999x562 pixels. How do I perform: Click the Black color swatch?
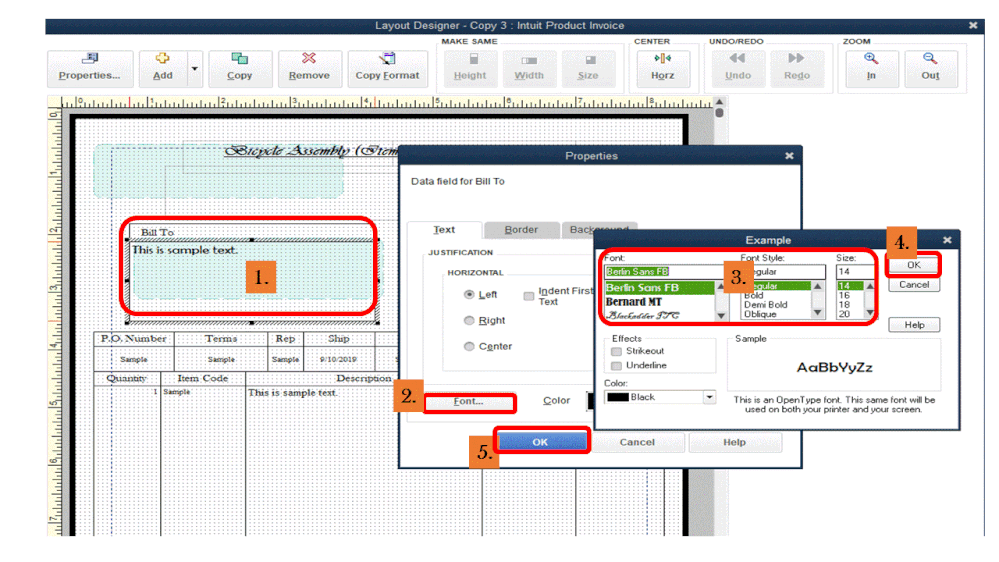pos(618,398)
